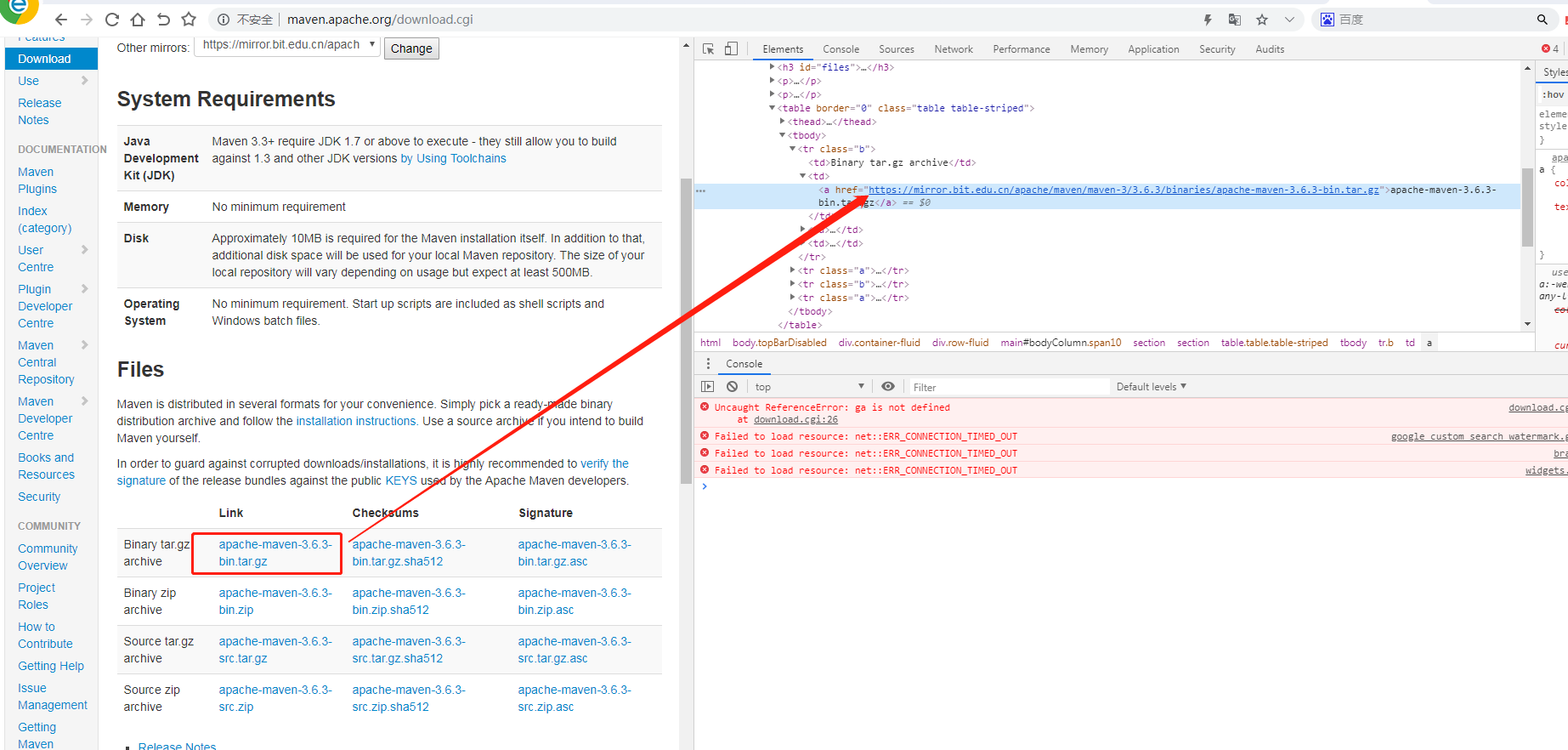
Task: Click the lightning speed mode icon
Action: click(1207, 20)
